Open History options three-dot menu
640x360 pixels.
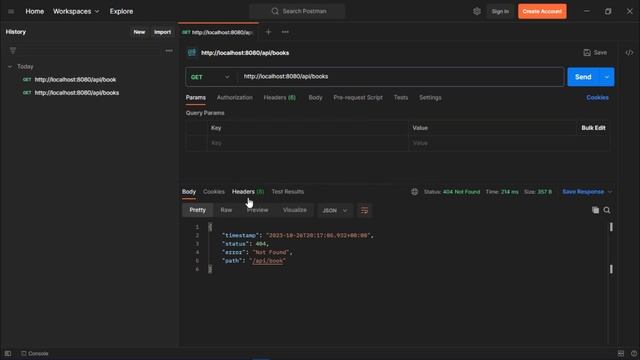[x=169, y=51]
